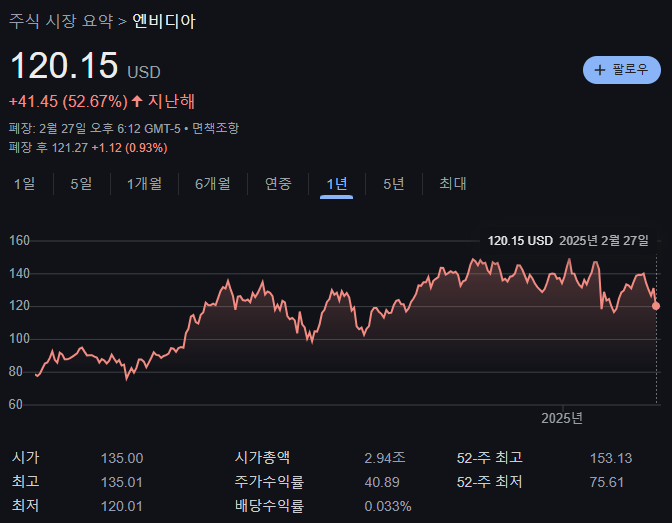Image resolution: width=672 pixels, height=523 pixels.
Task: Switch to the 1개월 range tab
Action: pos(144,184)
